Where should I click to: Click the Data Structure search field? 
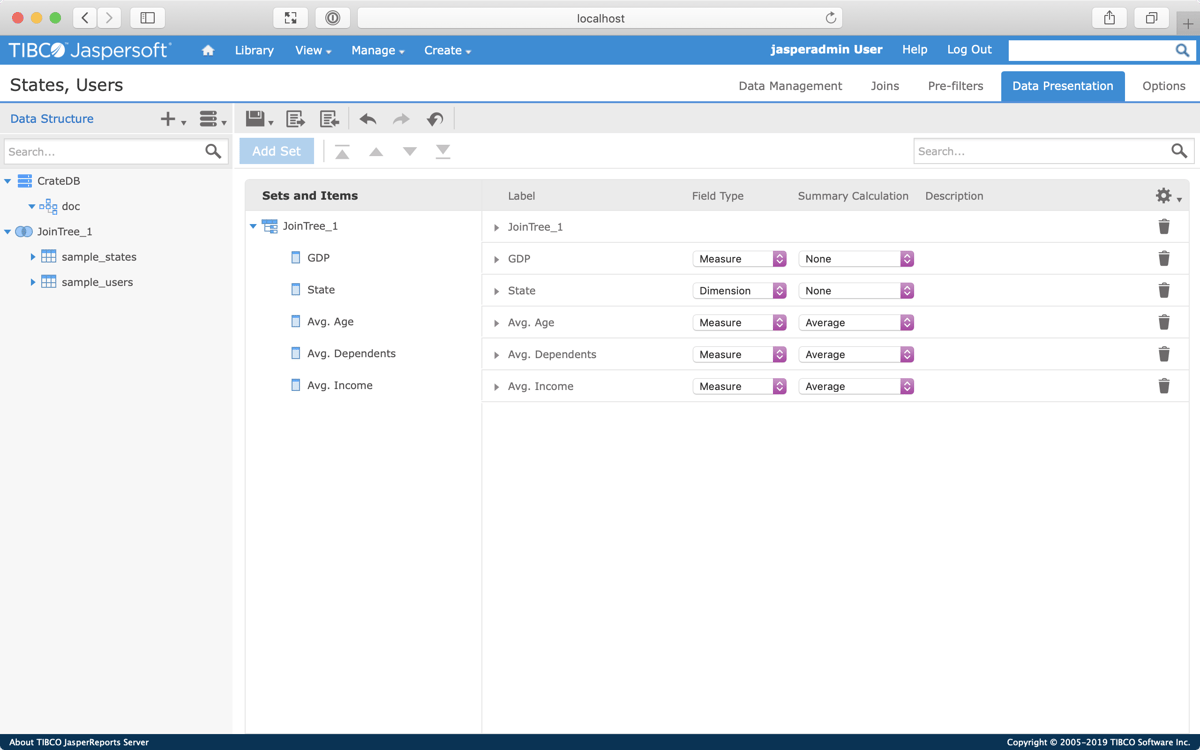coord(103,152)
